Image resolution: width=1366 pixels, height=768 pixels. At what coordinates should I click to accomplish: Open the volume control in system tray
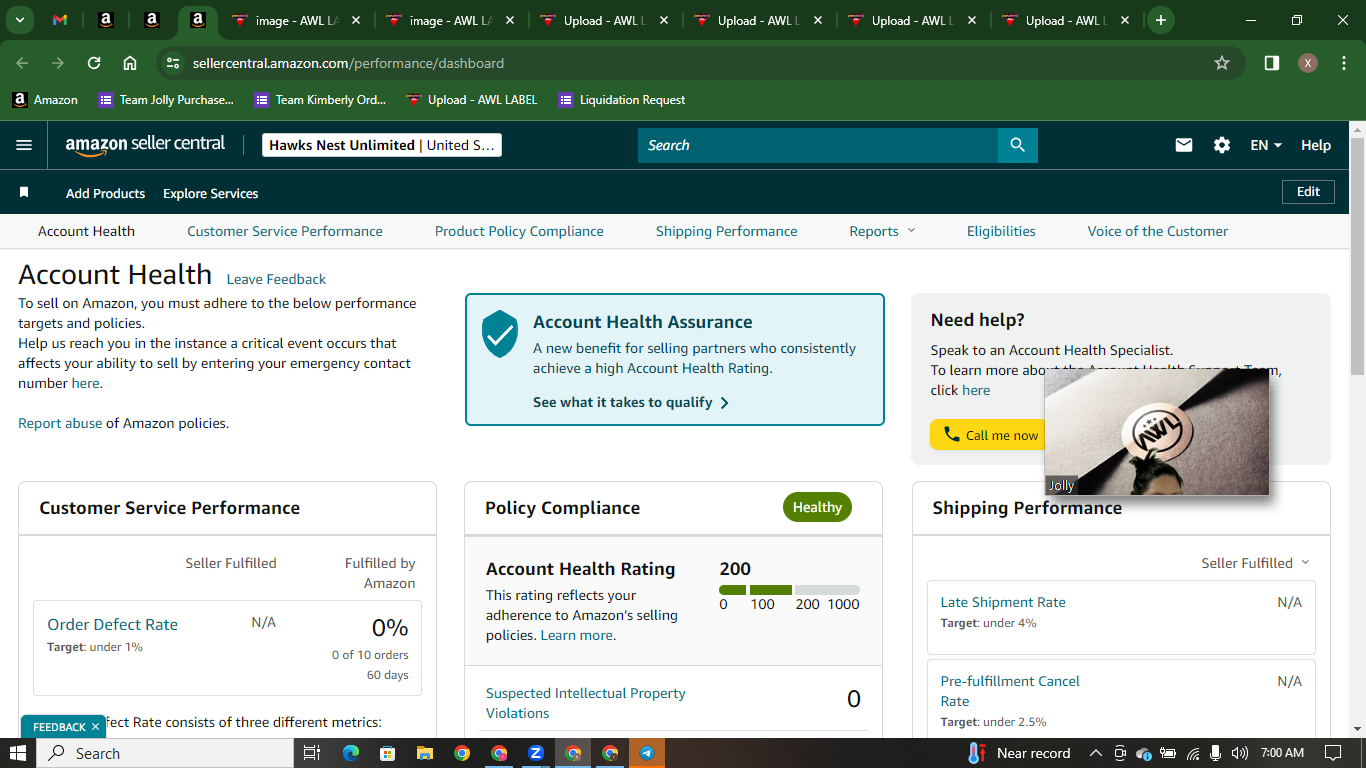tap(1240, 753)
